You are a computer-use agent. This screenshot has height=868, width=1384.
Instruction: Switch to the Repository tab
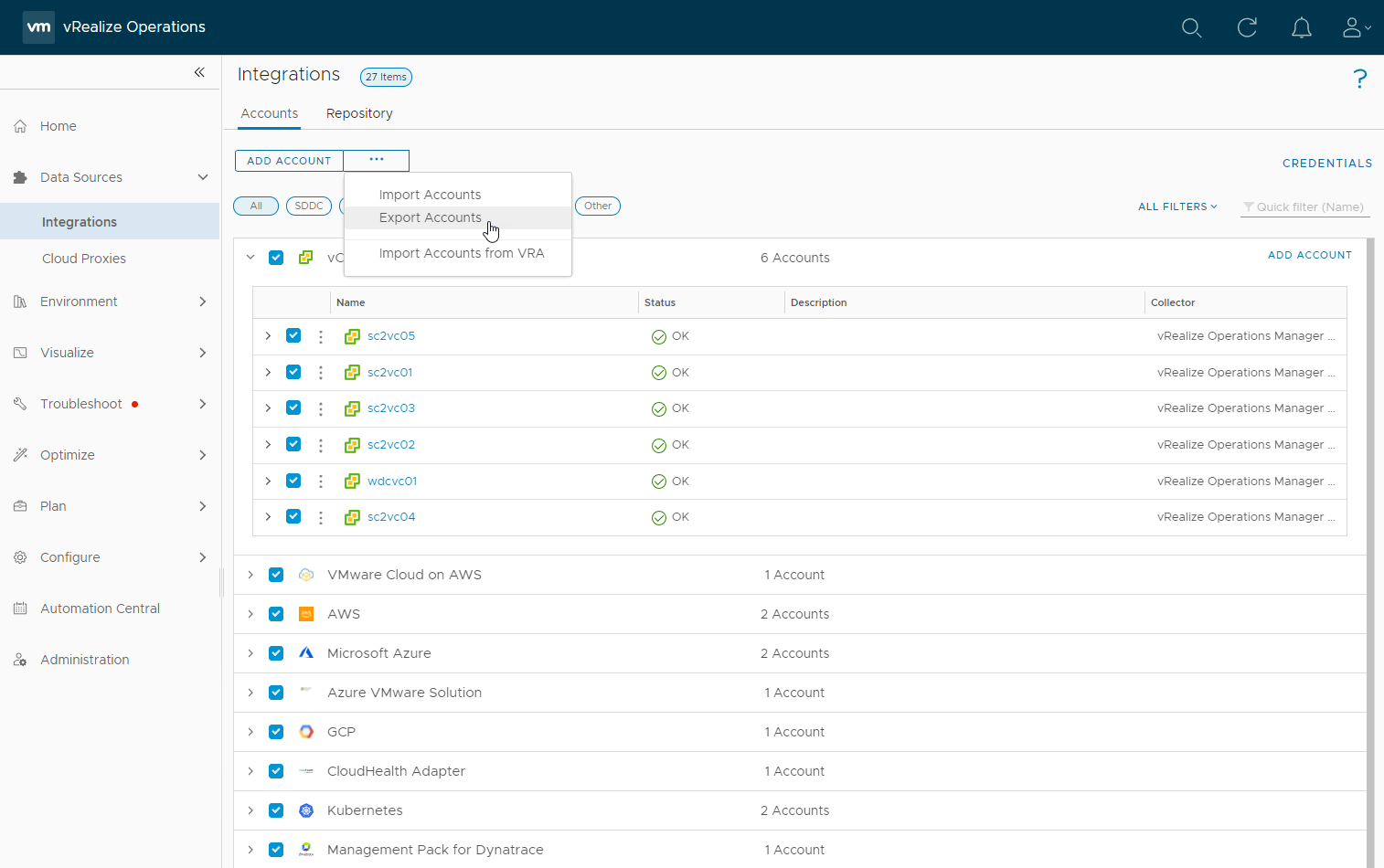click(x=359, y=113)
